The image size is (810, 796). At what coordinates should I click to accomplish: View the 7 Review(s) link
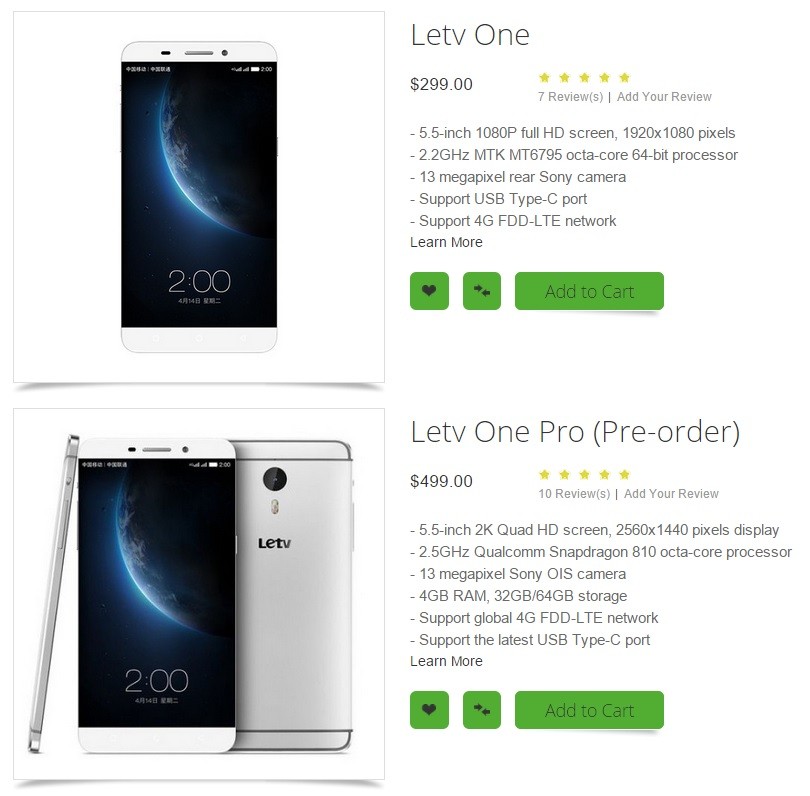570,97
